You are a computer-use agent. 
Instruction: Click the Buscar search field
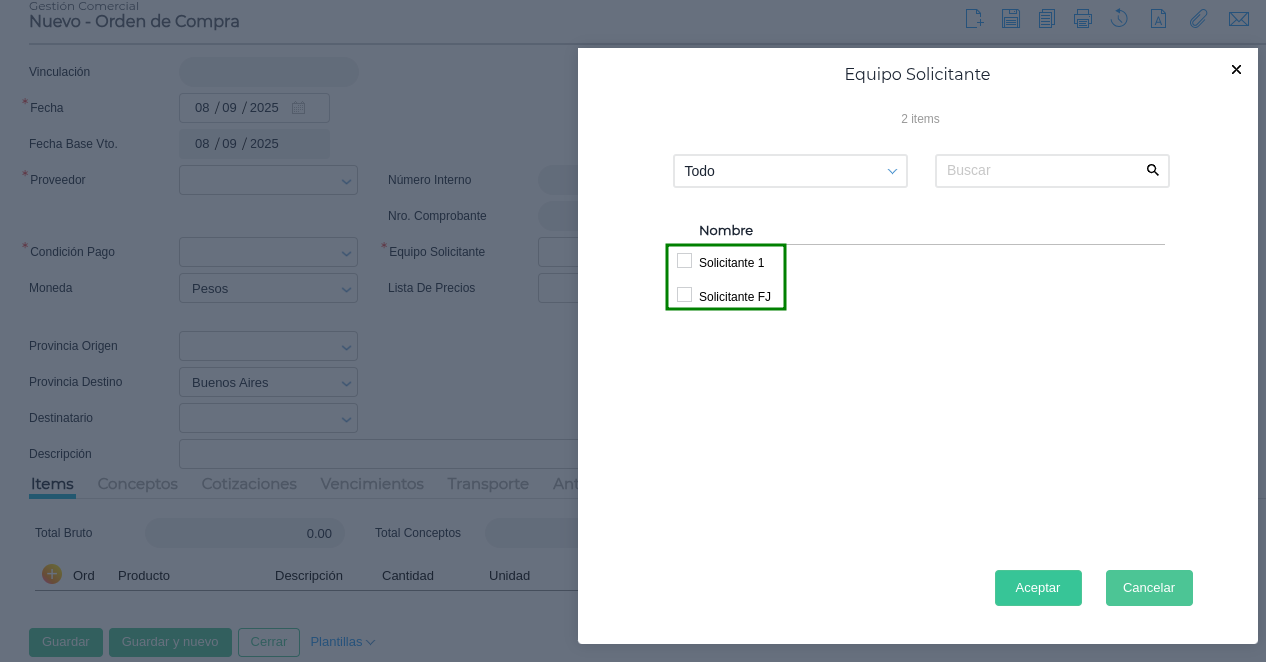[x=1040, y=171]
